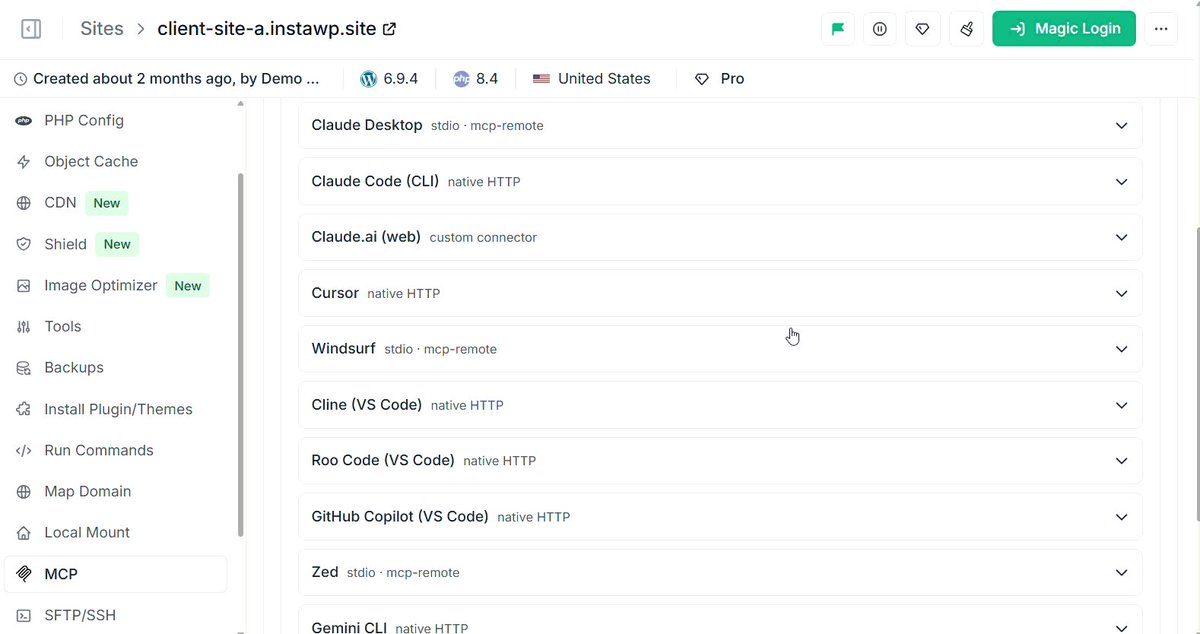Go back to Sites breadcrumb
This screenshot has height=634, width=1200.
coord(102,29)
